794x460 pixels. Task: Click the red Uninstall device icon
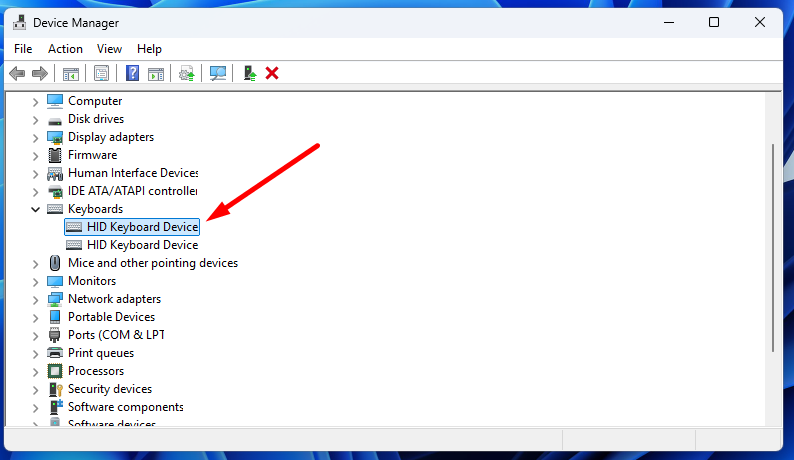[x=272, y=73]
